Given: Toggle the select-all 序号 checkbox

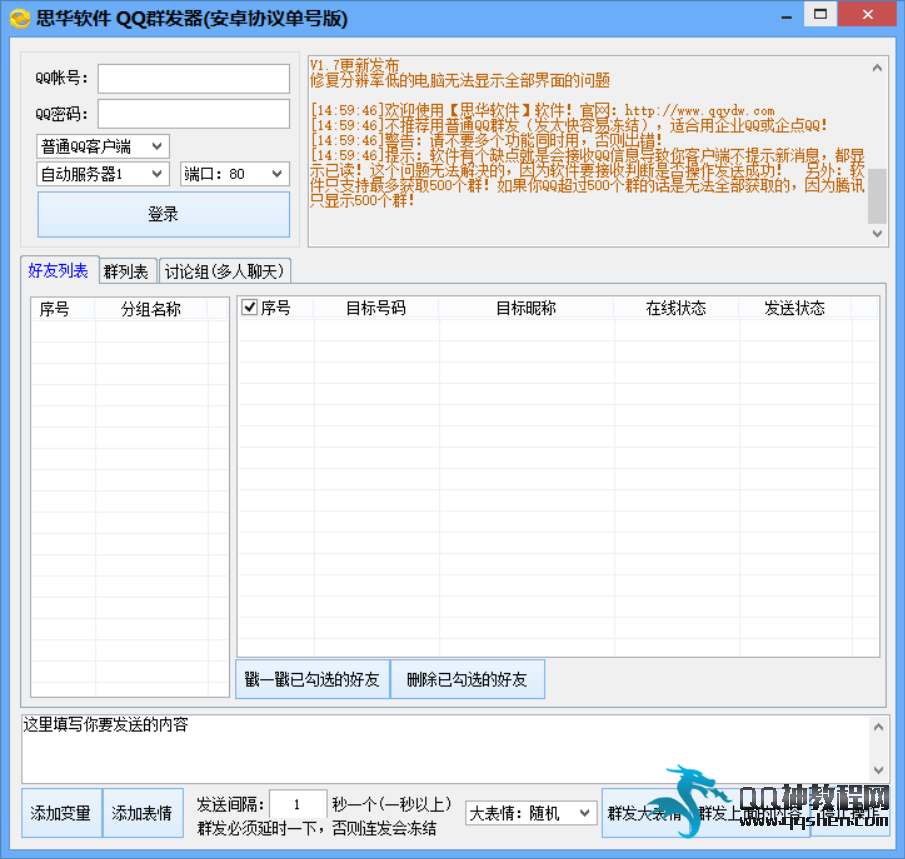Looking at the screenshot, I should [249, 307].
